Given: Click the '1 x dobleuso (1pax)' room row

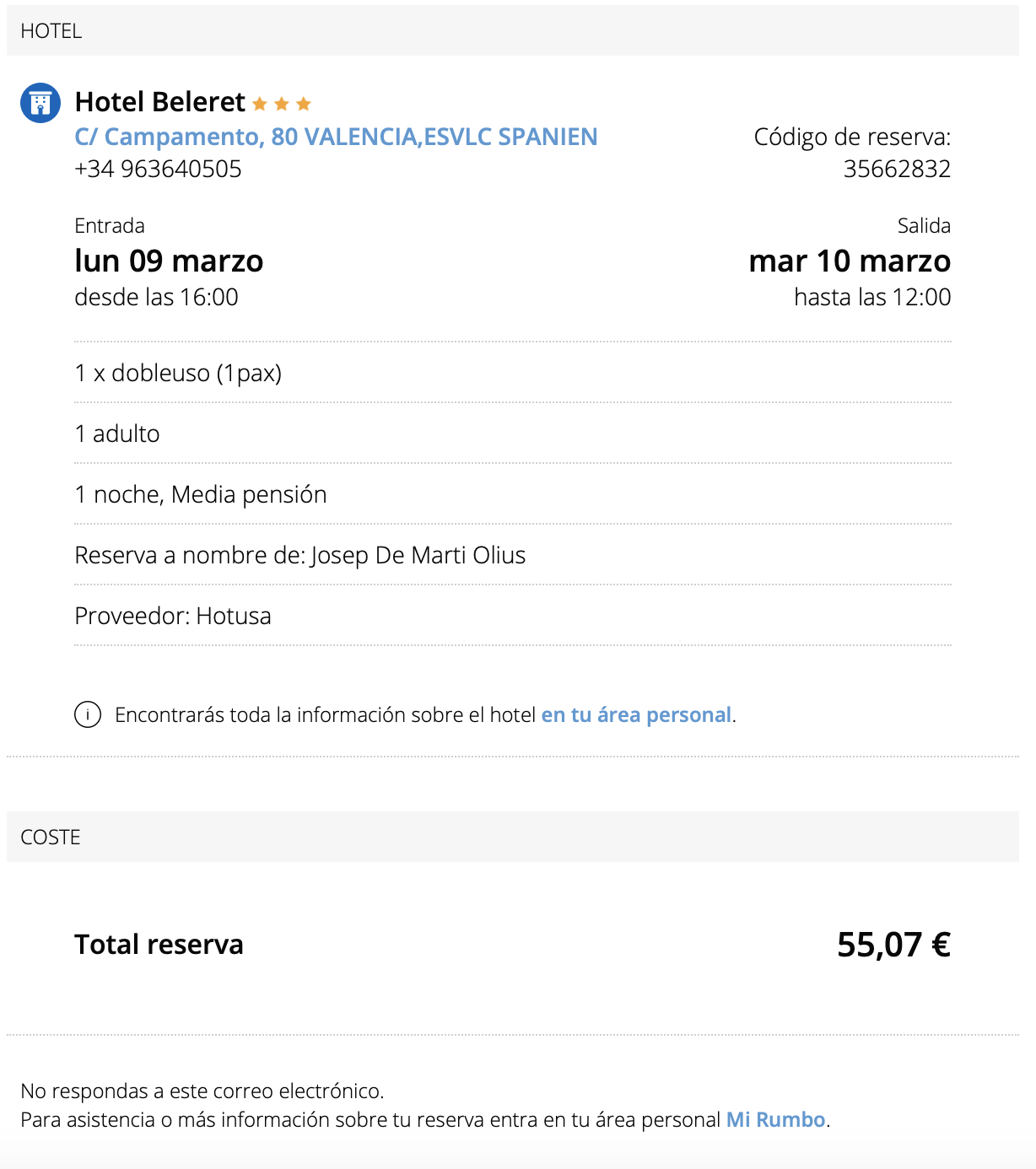Looking at the screenshot, I should 513,373.
